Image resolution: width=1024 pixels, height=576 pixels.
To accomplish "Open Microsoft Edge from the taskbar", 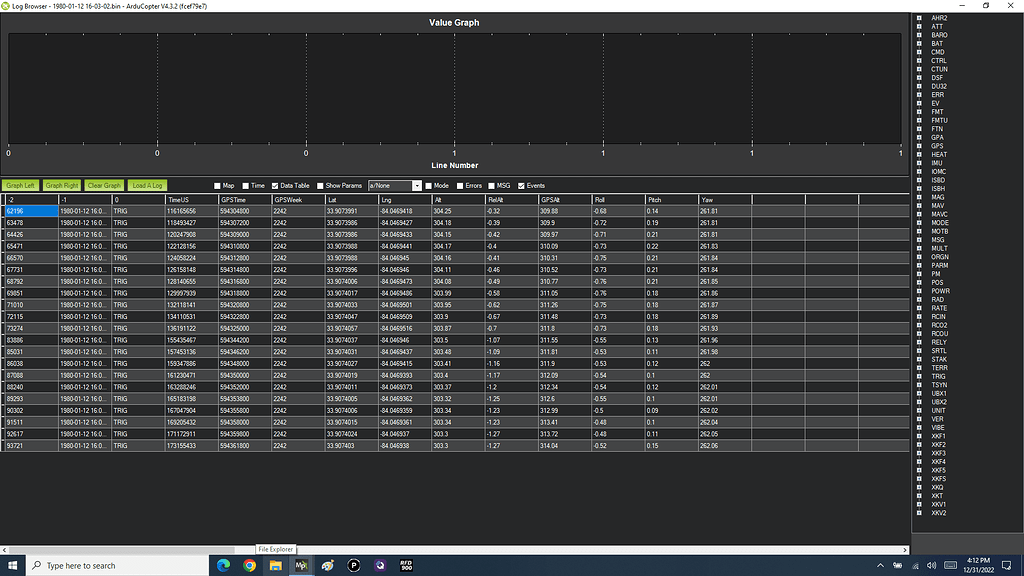I will 222,565.
